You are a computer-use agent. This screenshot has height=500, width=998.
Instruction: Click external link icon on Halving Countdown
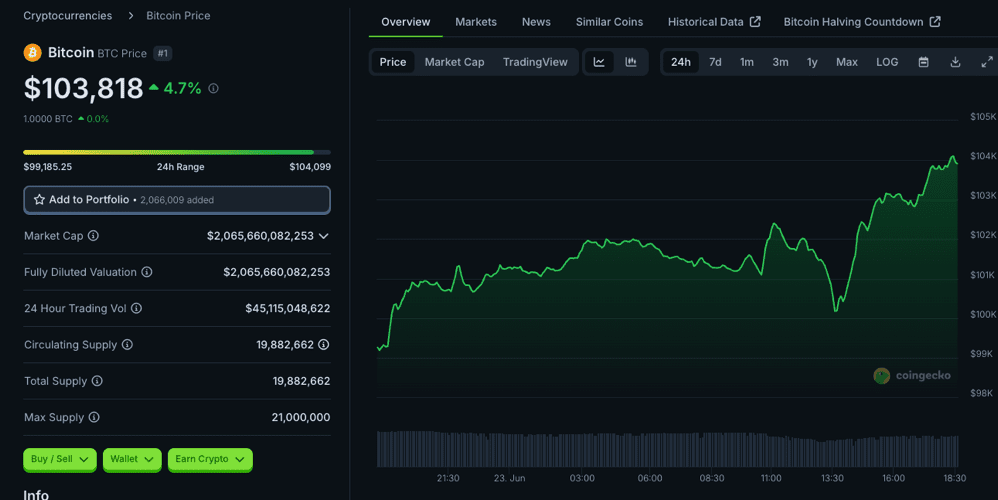935,22
